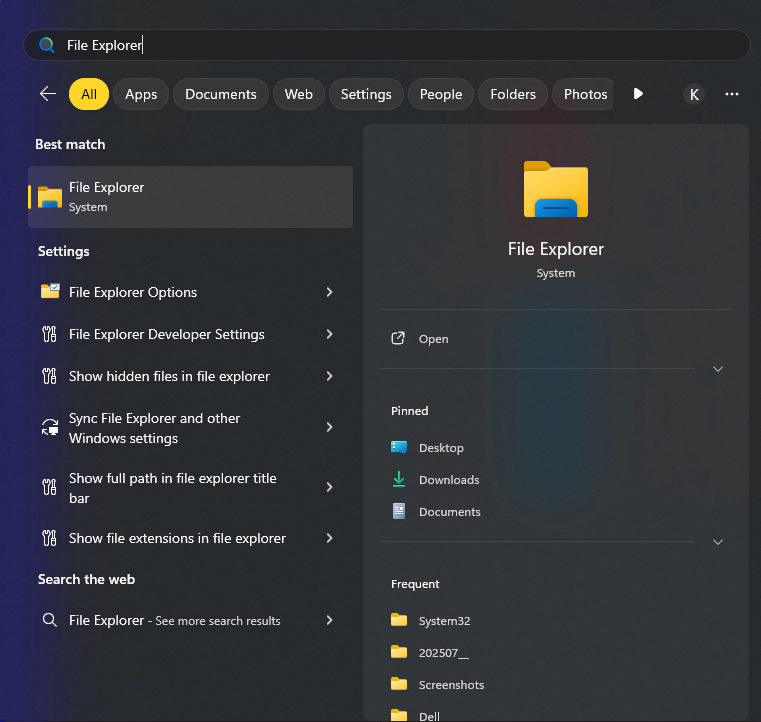Screen dimensions: 761x722
Task: Click the tools icon beside Show full path
Action: tap(50, 487)
